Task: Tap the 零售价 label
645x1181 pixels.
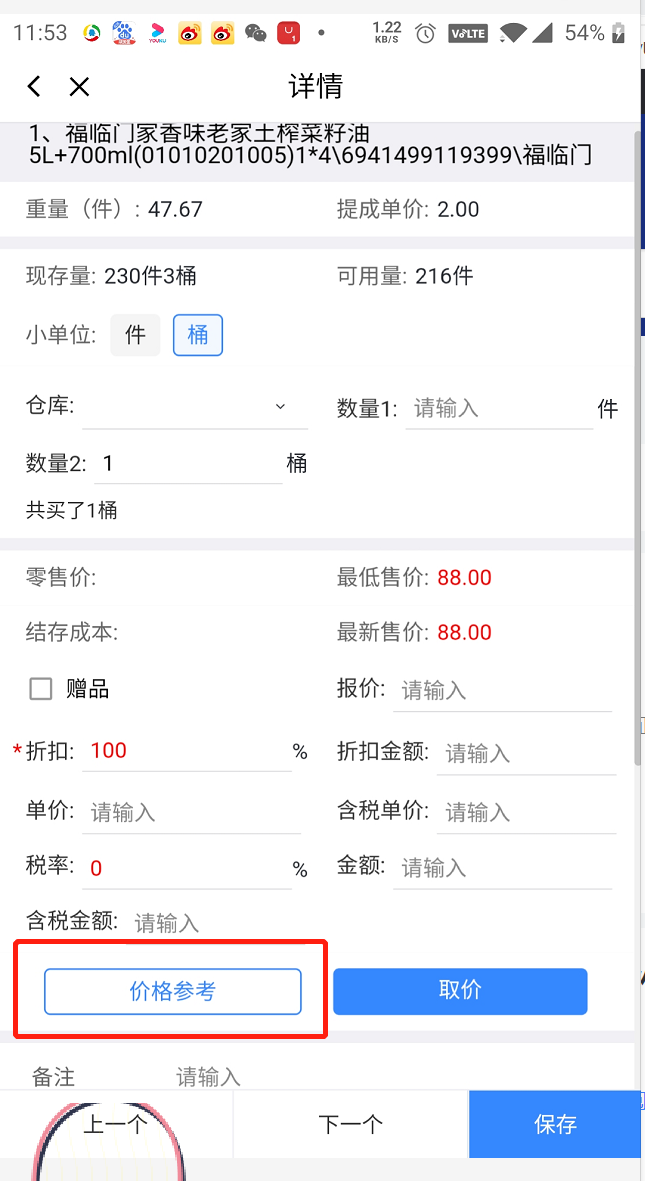Action: coord(61,578)
